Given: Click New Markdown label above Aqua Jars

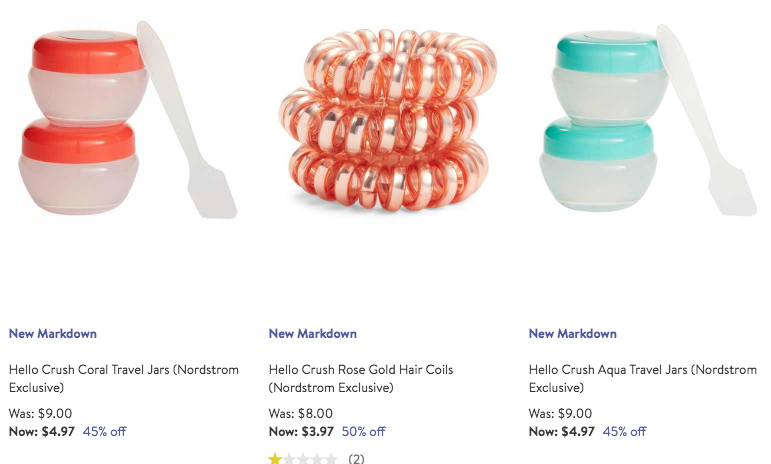Looking at the screenshot, I should point(573,334).
